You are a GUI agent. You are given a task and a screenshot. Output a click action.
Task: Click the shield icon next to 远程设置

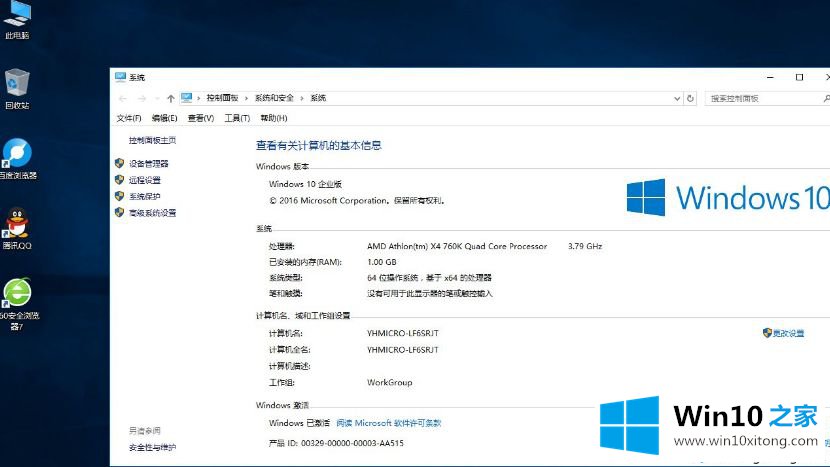(120, 179)
